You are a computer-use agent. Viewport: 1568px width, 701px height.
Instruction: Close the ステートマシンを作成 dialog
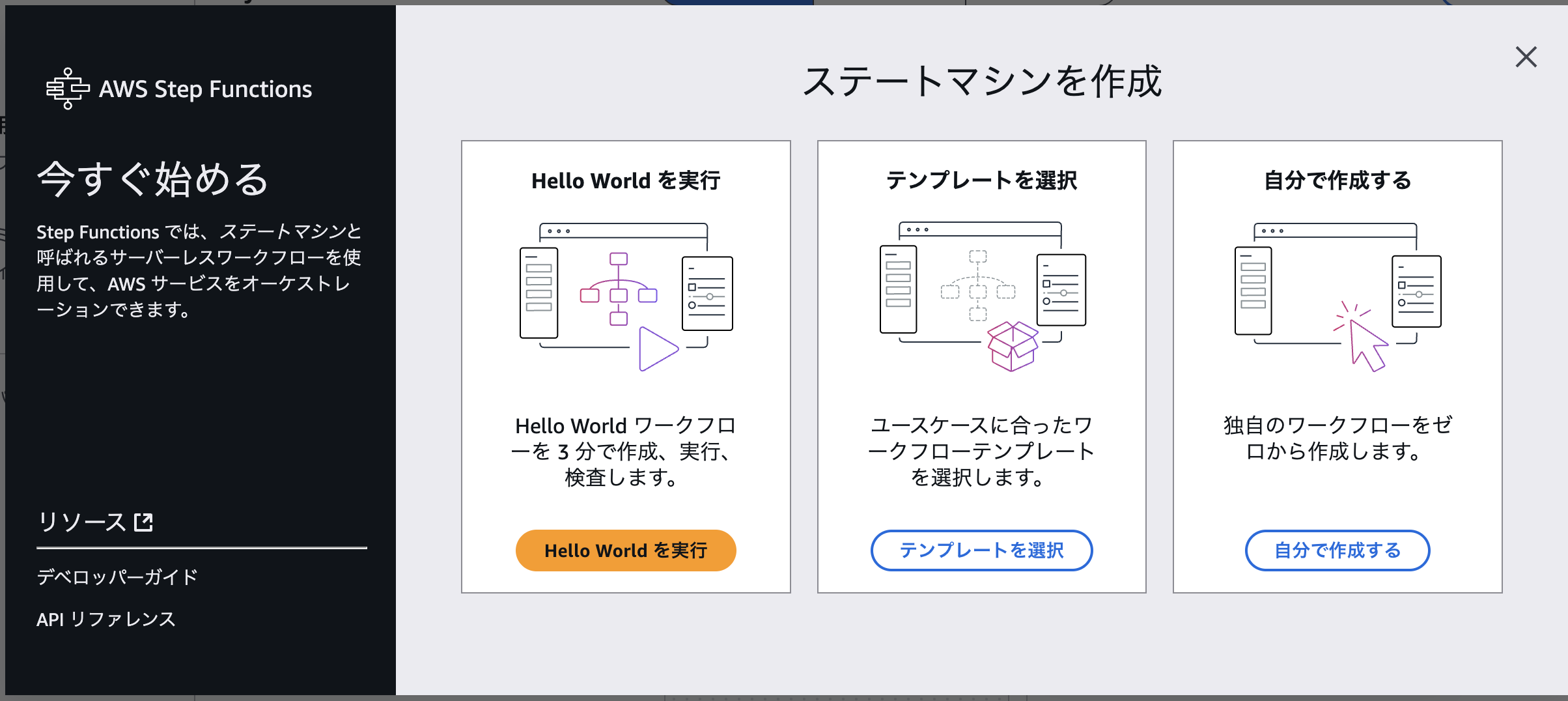pos(1526,57)
